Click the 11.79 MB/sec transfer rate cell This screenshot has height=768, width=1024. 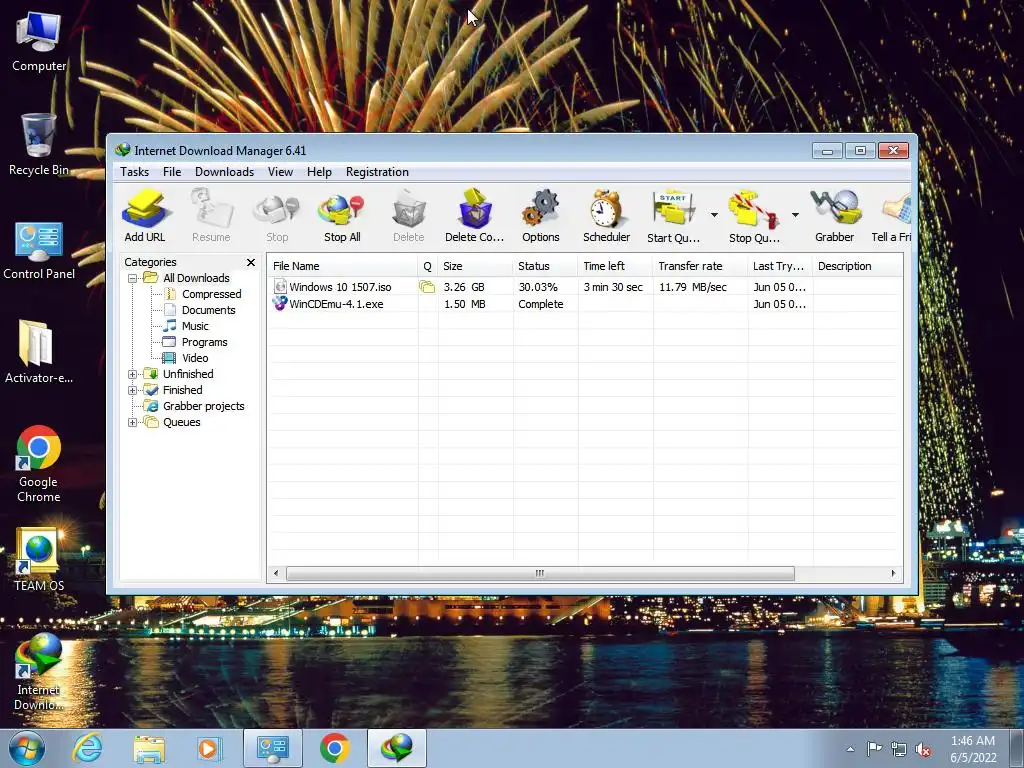693,287
